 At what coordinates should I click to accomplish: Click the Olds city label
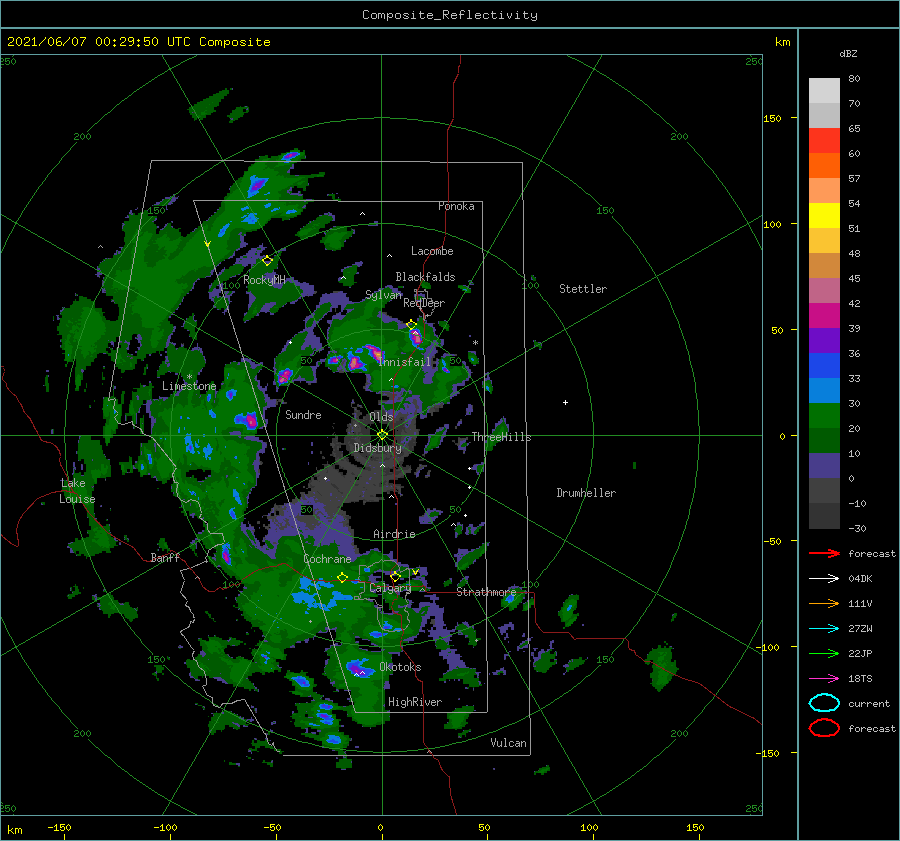click(x=381, y=417)
